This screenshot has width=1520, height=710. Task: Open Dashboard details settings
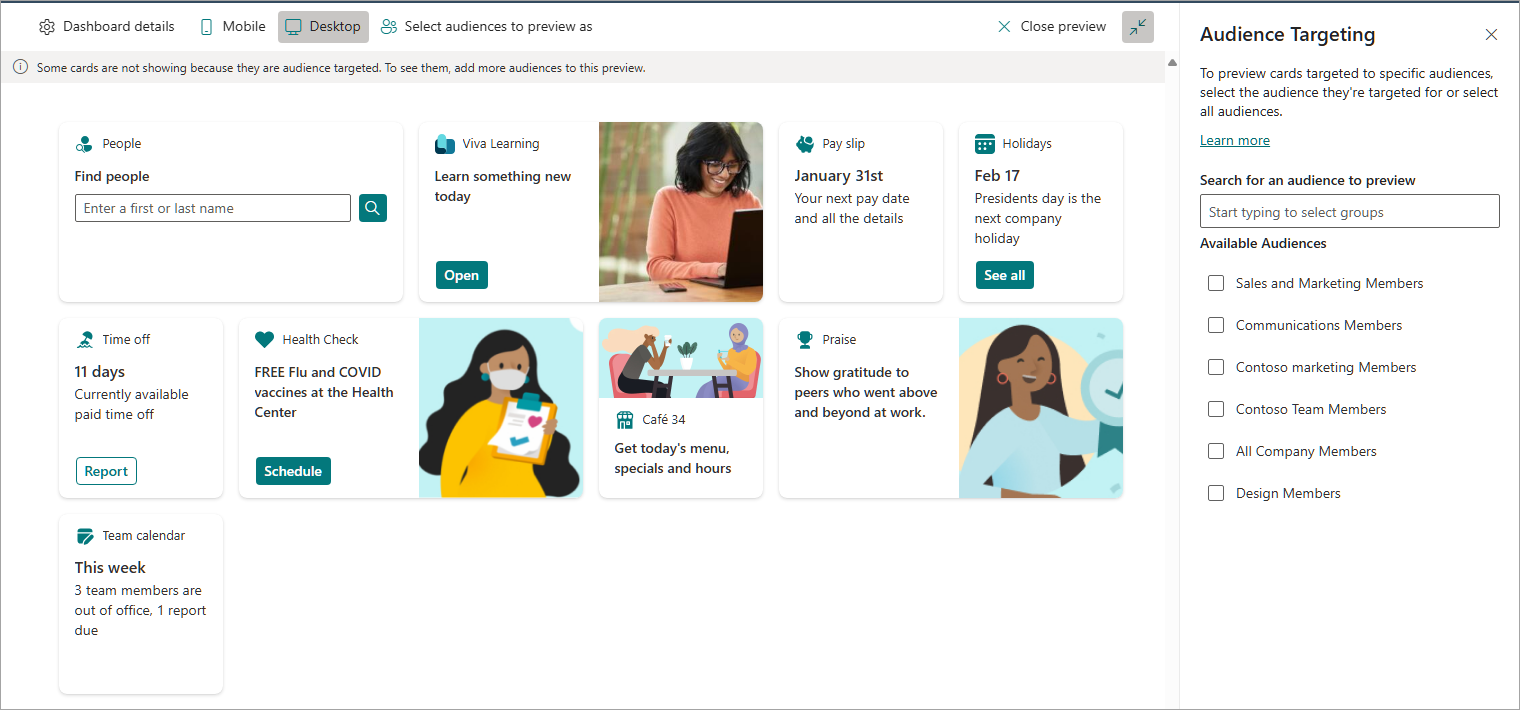tap(106, 27)
